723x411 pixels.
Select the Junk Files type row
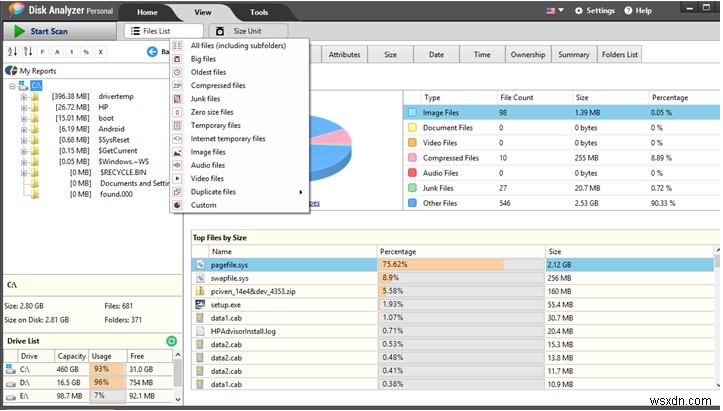(562, 188)
